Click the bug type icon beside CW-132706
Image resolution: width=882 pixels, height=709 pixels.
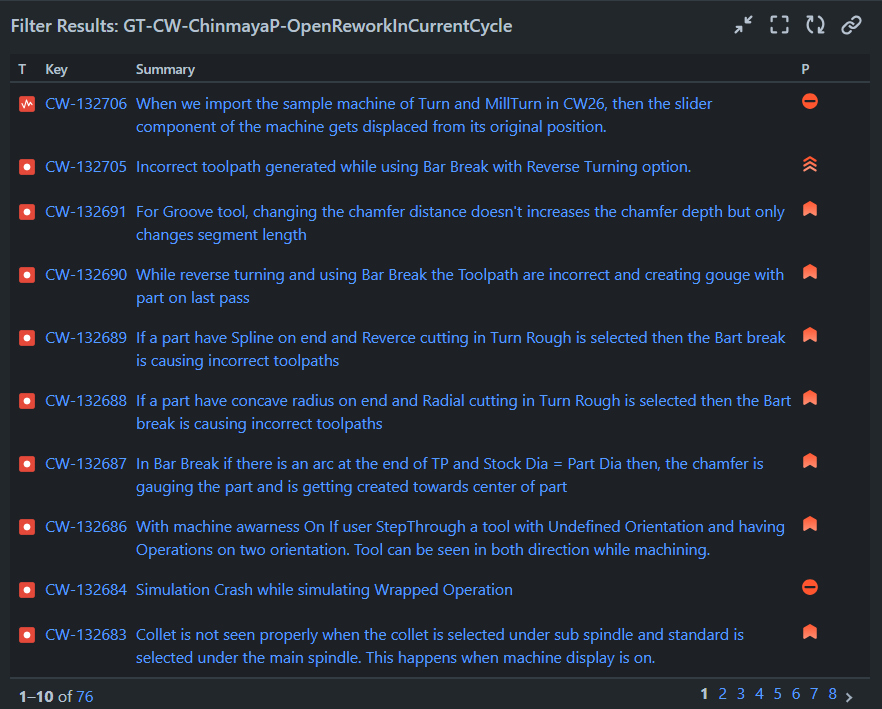[25, 103]
